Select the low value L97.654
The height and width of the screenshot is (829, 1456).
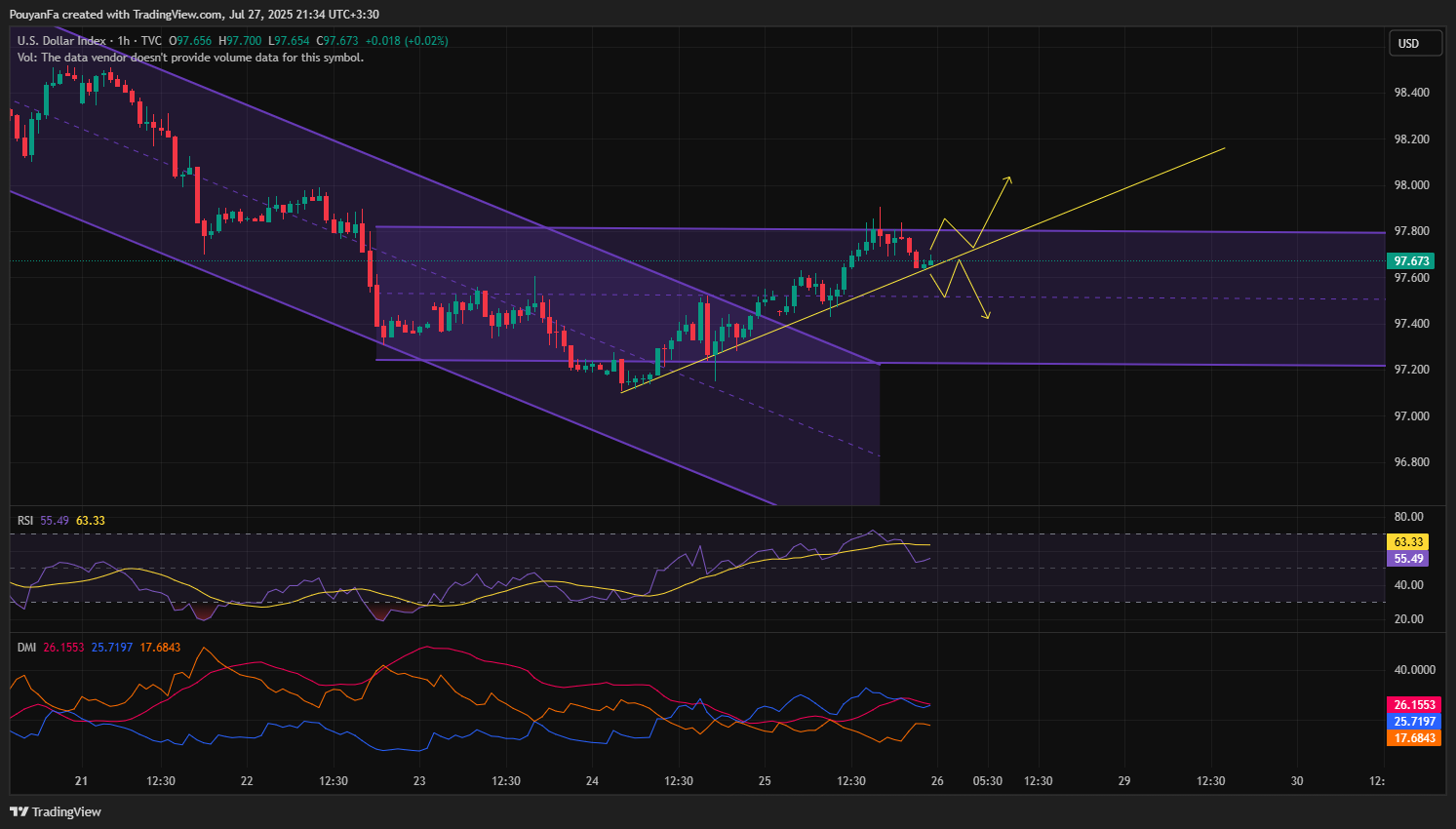pos(289,41)
